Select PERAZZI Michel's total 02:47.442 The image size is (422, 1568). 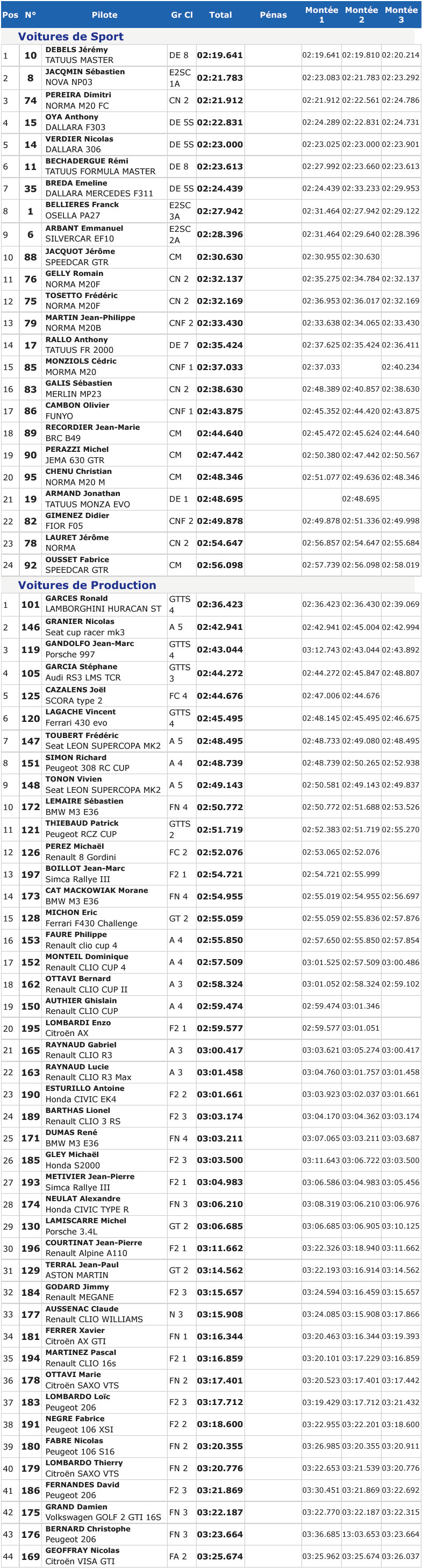tap(219, 455)
